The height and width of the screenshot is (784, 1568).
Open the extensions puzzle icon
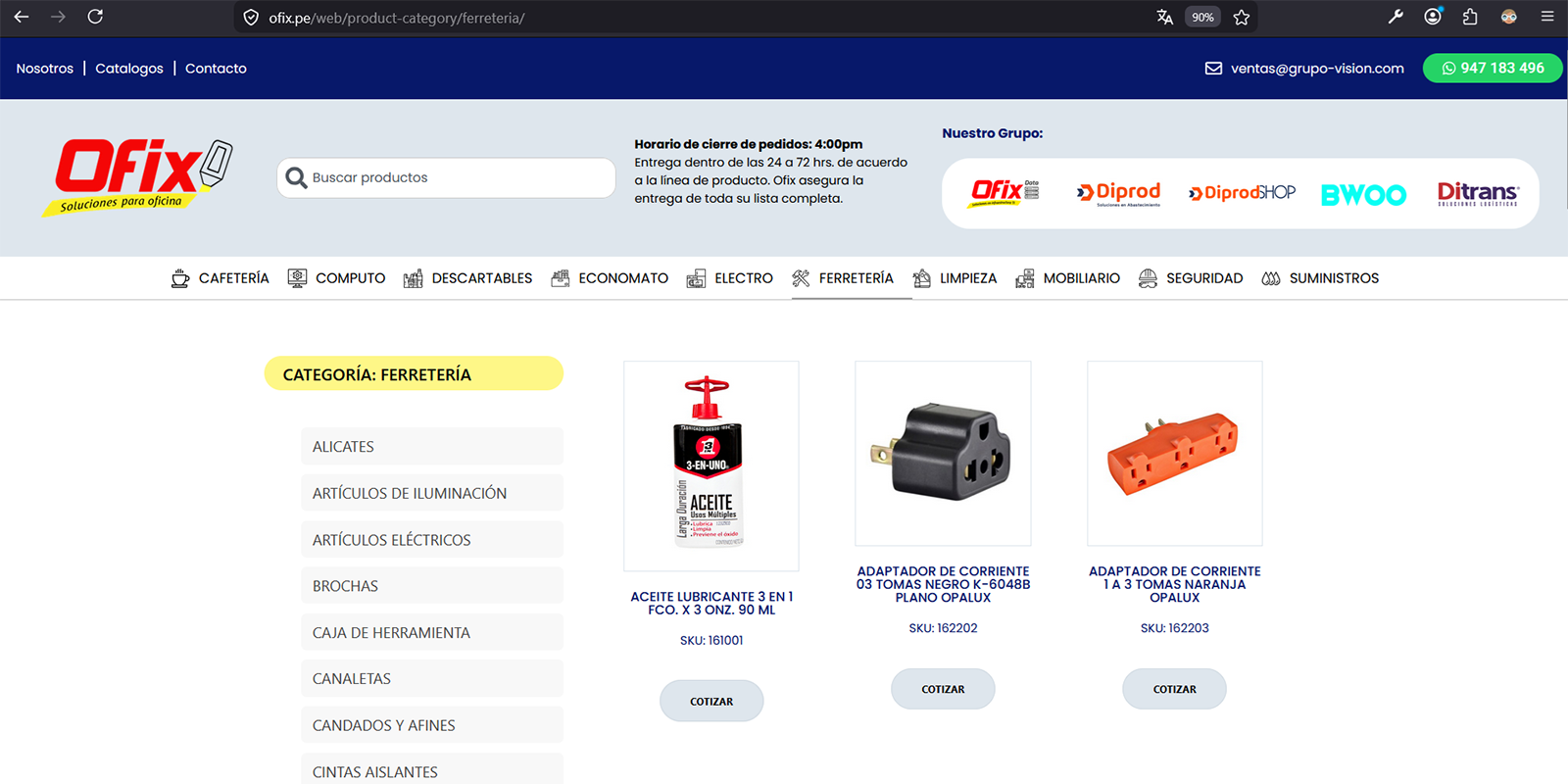tap(1470, 17)
